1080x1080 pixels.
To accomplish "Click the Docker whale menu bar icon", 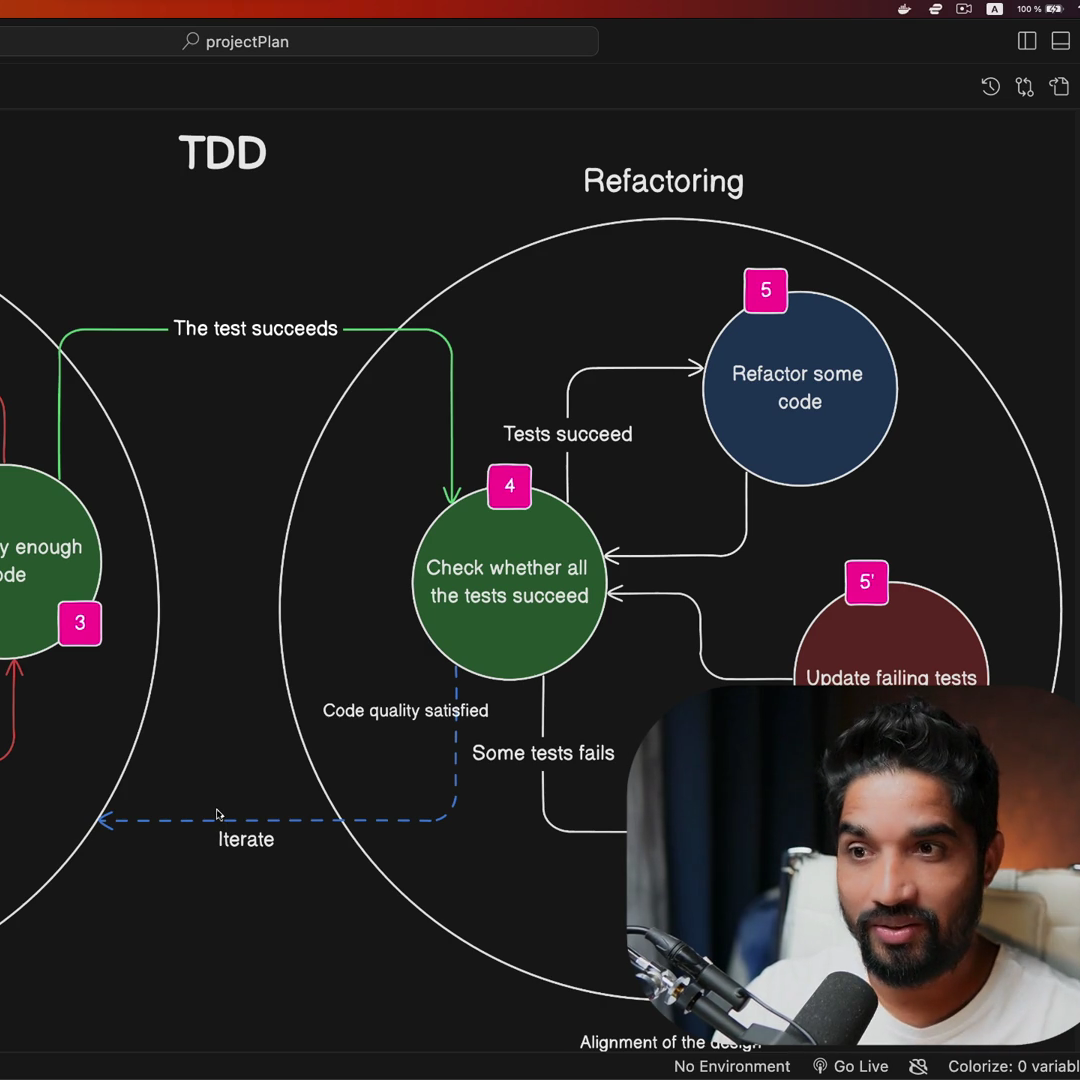I will 904,9.
